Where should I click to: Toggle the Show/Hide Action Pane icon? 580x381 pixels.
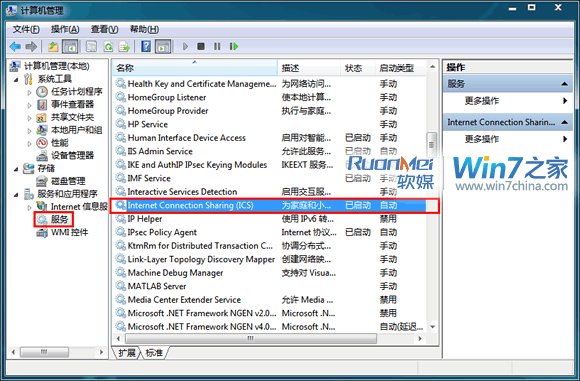point(163,47)
